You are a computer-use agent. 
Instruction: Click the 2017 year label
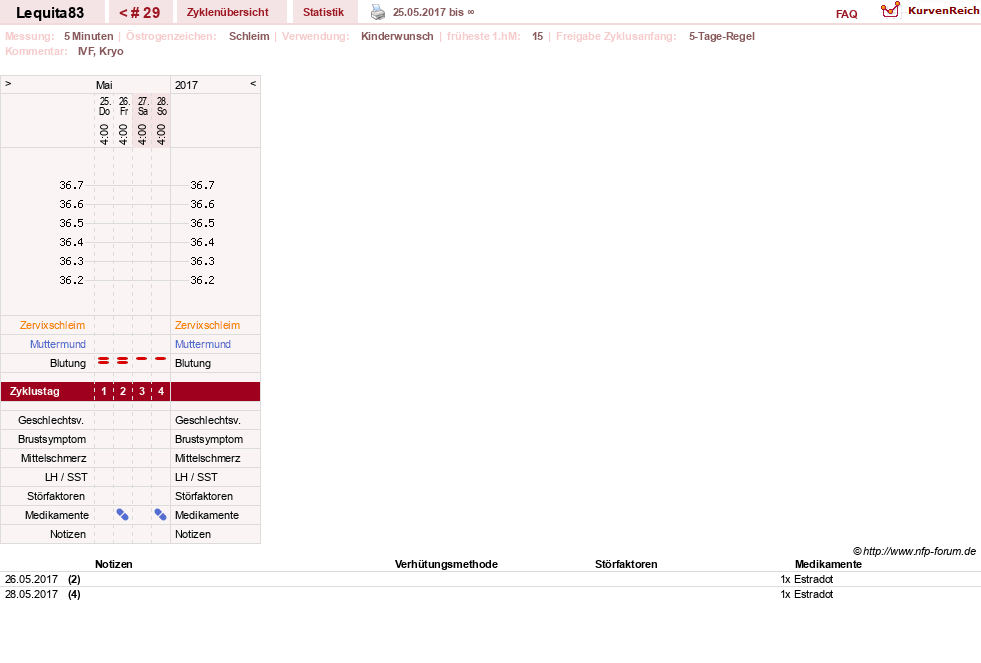186,85
